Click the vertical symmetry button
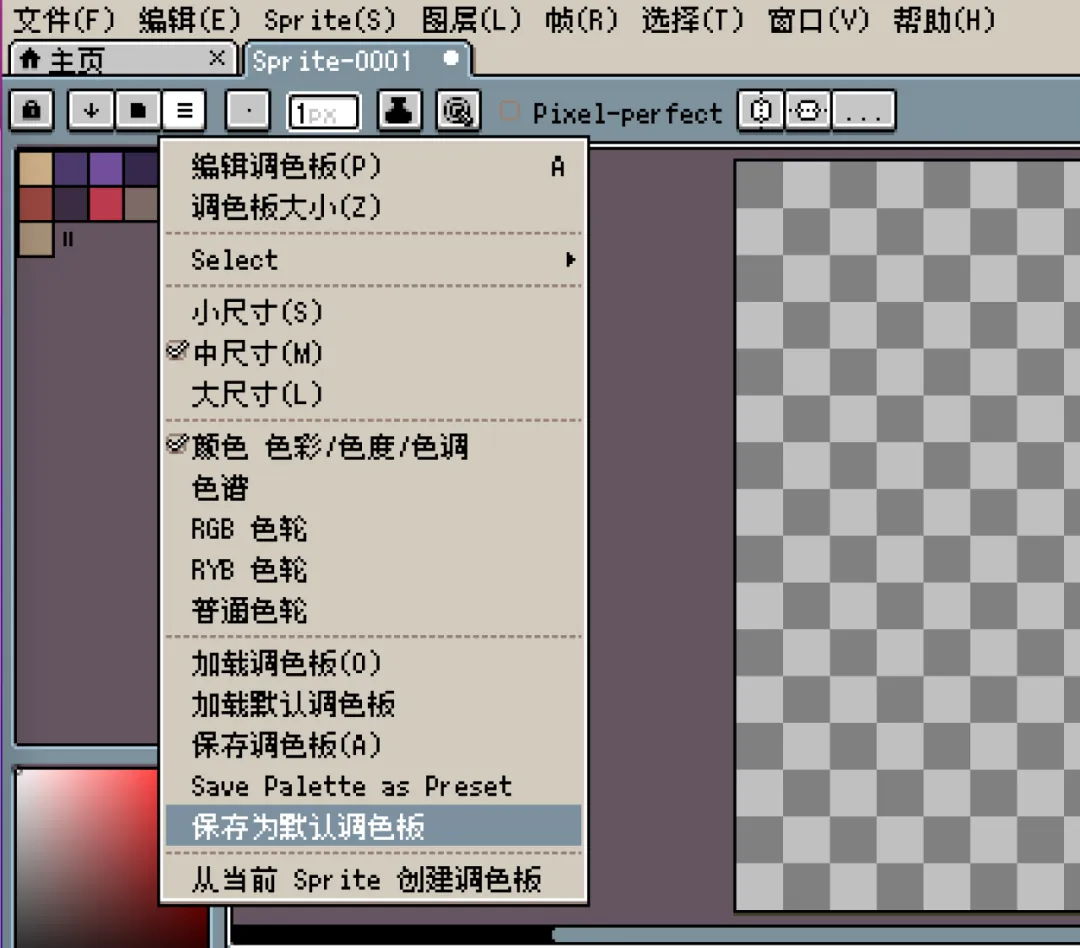This screenshot has width=1080, height=948. pyautogui.click(x=760, y=110)
